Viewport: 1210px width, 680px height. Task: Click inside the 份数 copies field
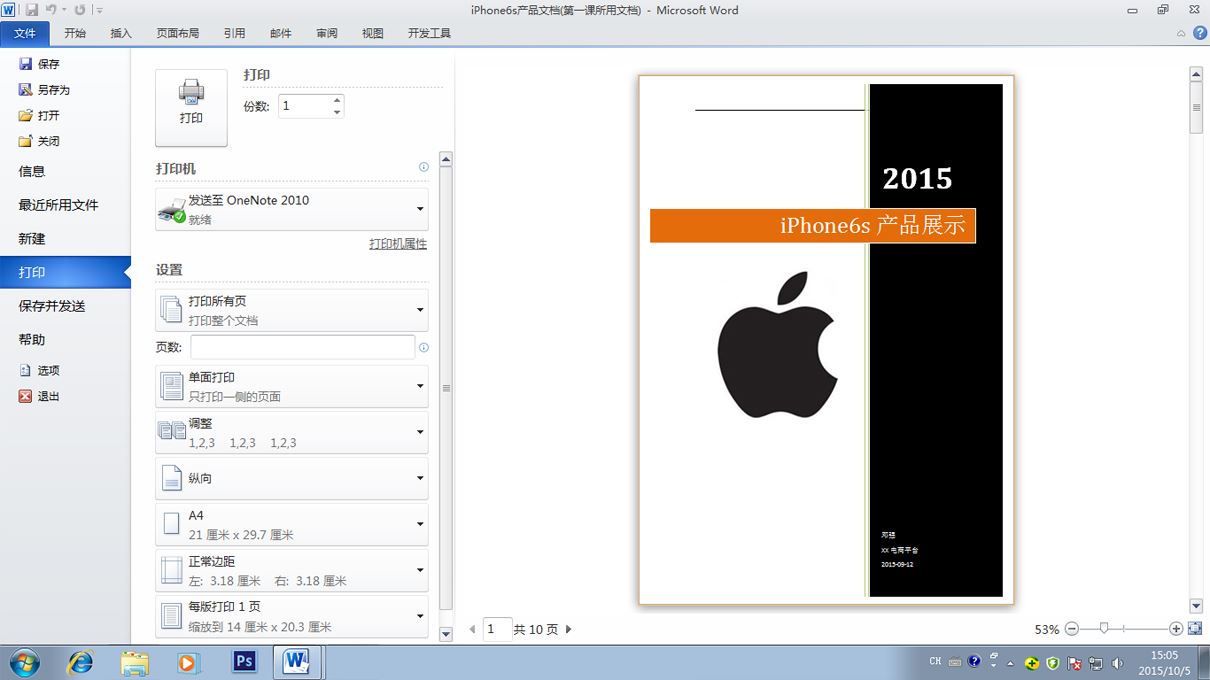[x=304, y=106]
